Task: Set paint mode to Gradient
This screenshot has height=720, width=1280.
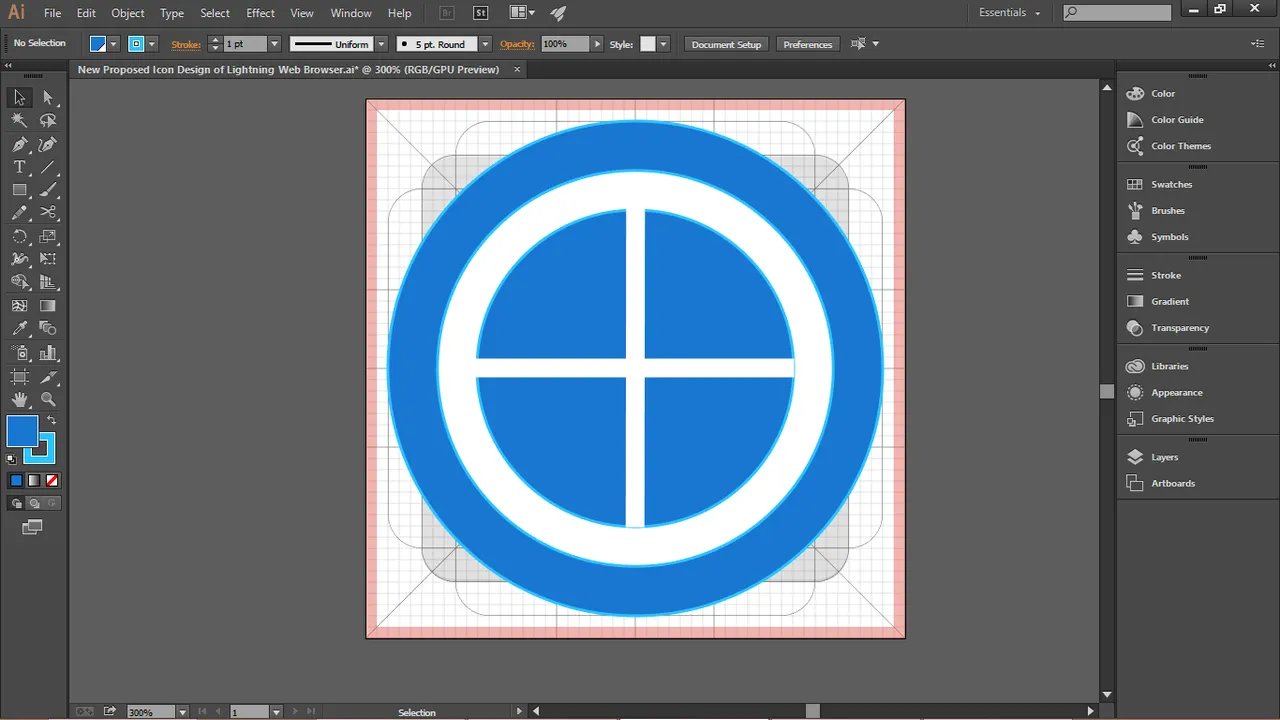Action: click(x=34, y=481)
